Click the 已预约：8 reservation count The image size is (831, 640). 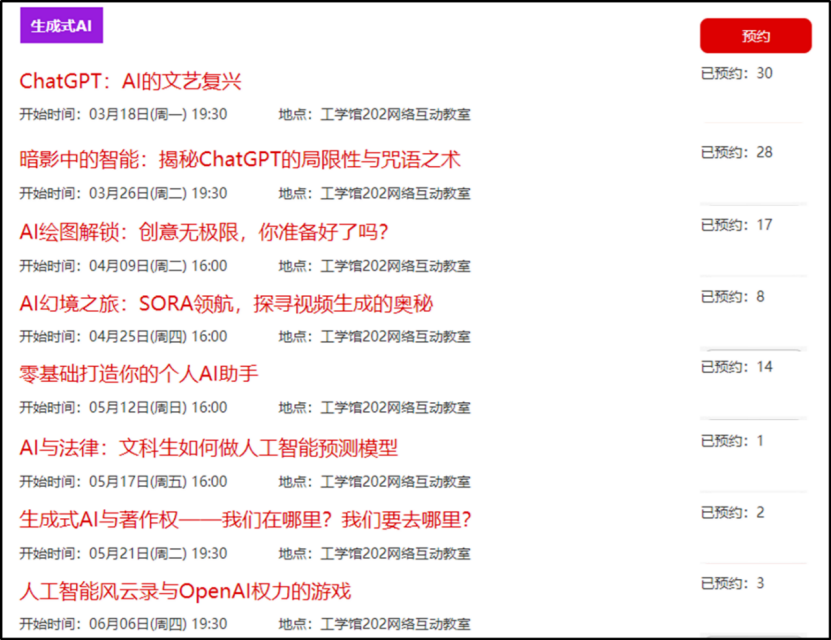pyautogui.click(x=733, y=297)
